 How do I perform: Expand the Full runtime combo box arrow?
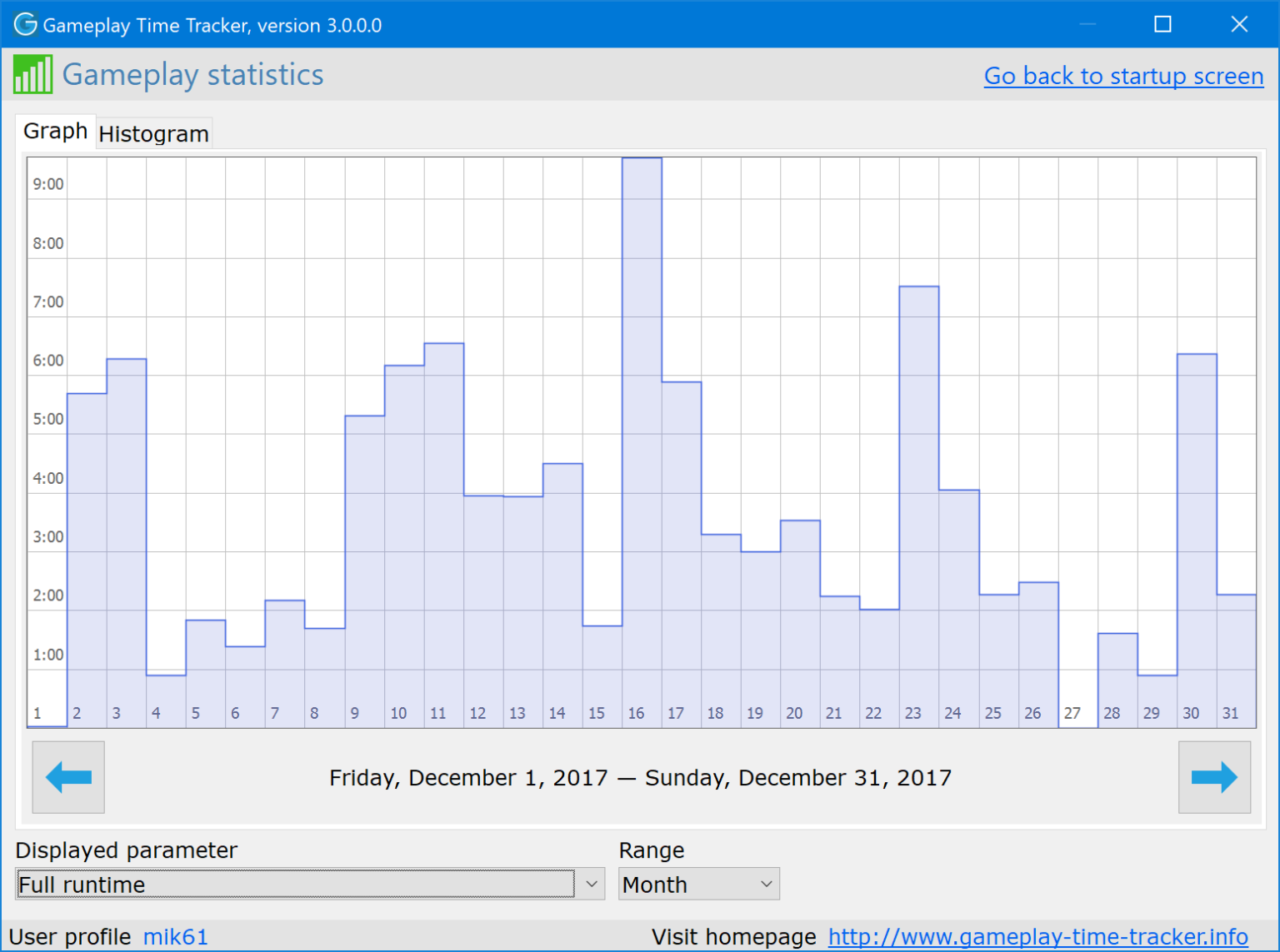592,884
